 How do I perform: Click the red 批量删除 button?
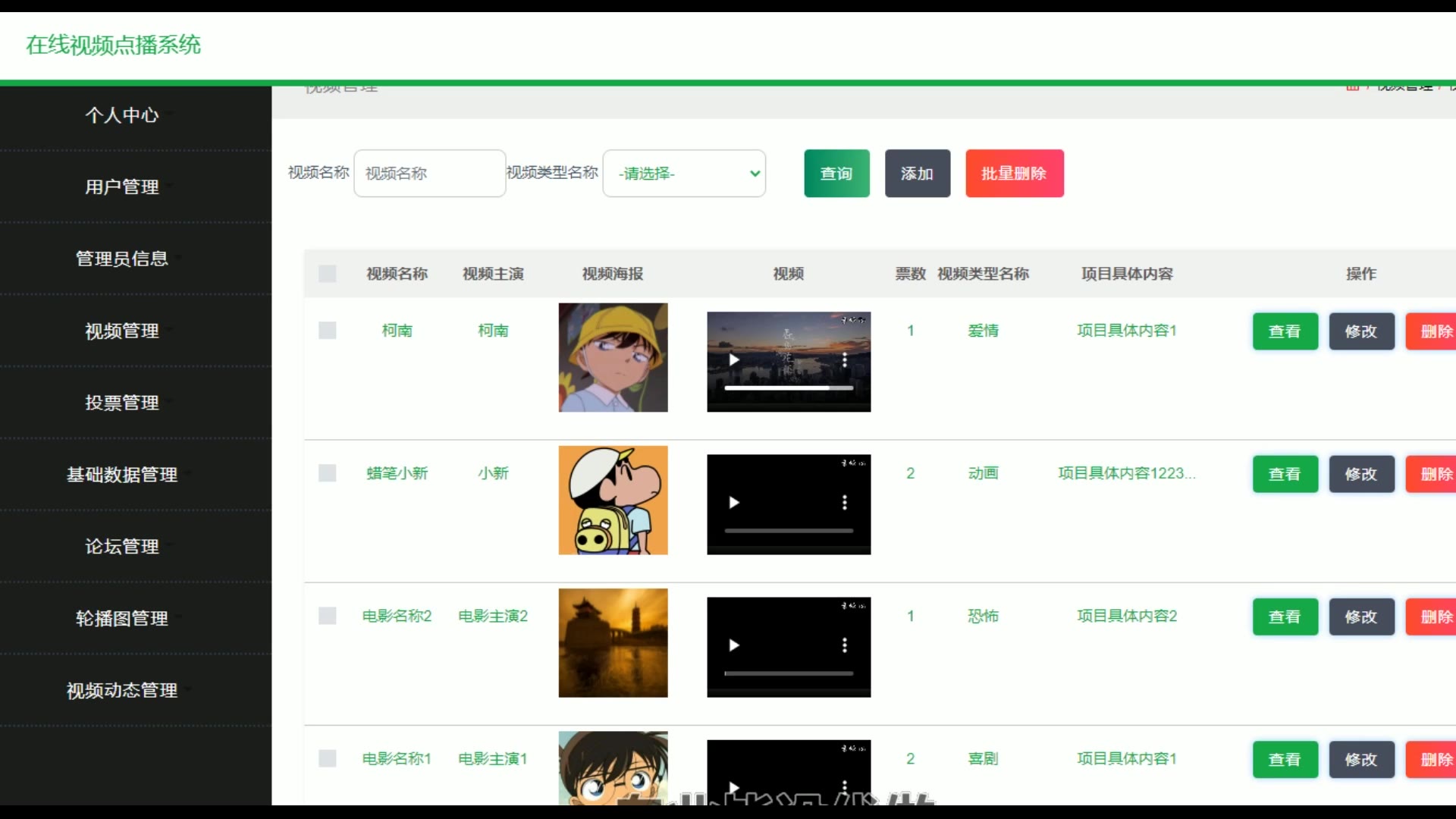1014,174
